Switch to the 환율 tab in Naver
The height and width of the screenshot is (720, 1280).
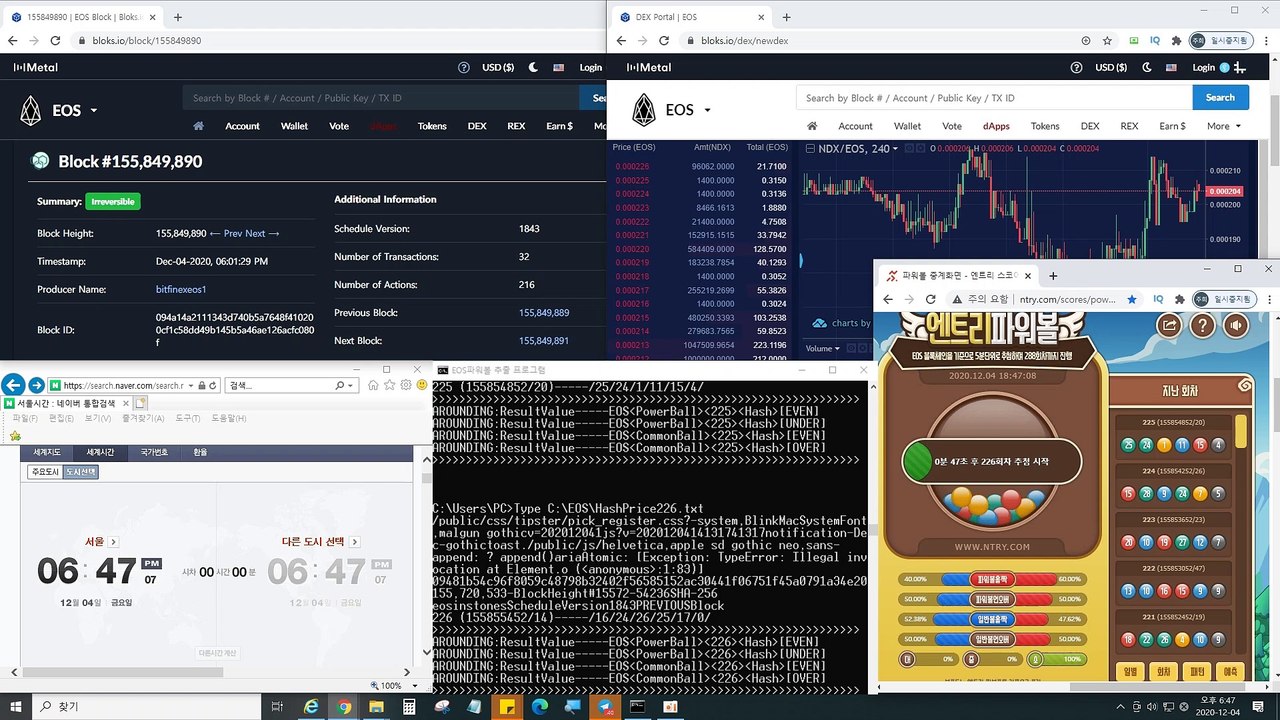[x=200, y=452]
